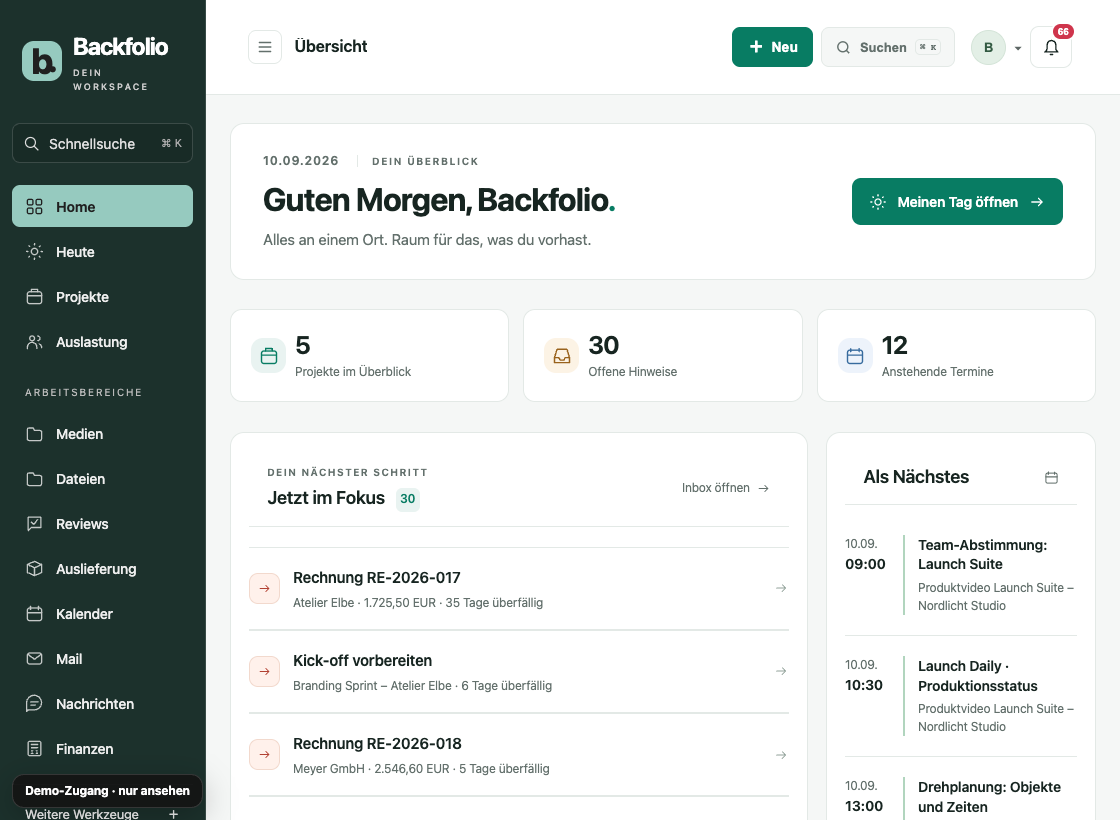Viewport: 1120px width, 820px height.
Task: Click the Home grid icon
Action: tap(34, 206)
